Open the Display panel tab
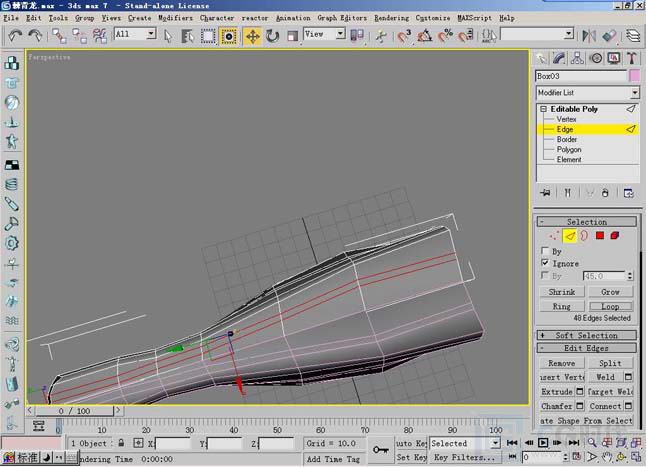This screenshot has height=467, width=646. 614,58
